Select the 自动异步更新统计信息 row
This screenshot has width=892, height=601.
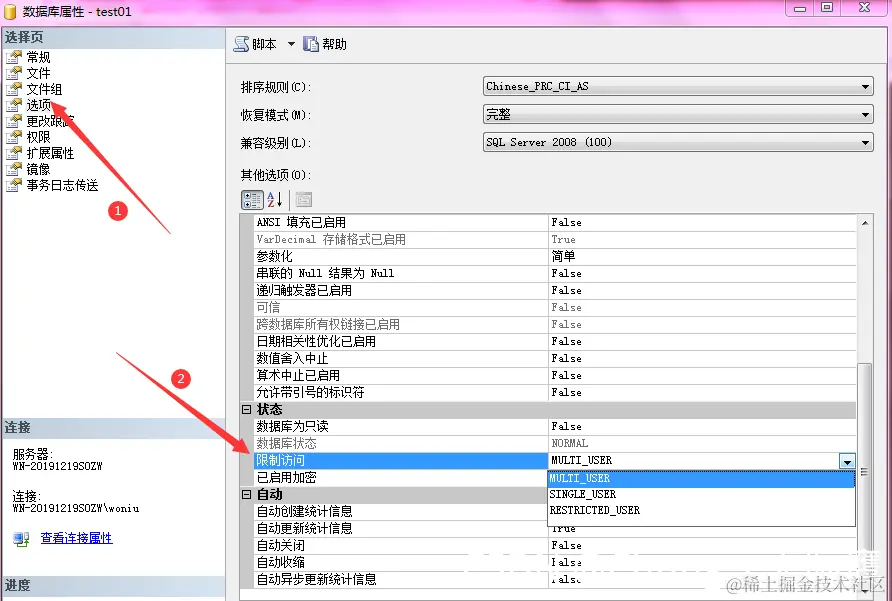[x=555, y=579]
